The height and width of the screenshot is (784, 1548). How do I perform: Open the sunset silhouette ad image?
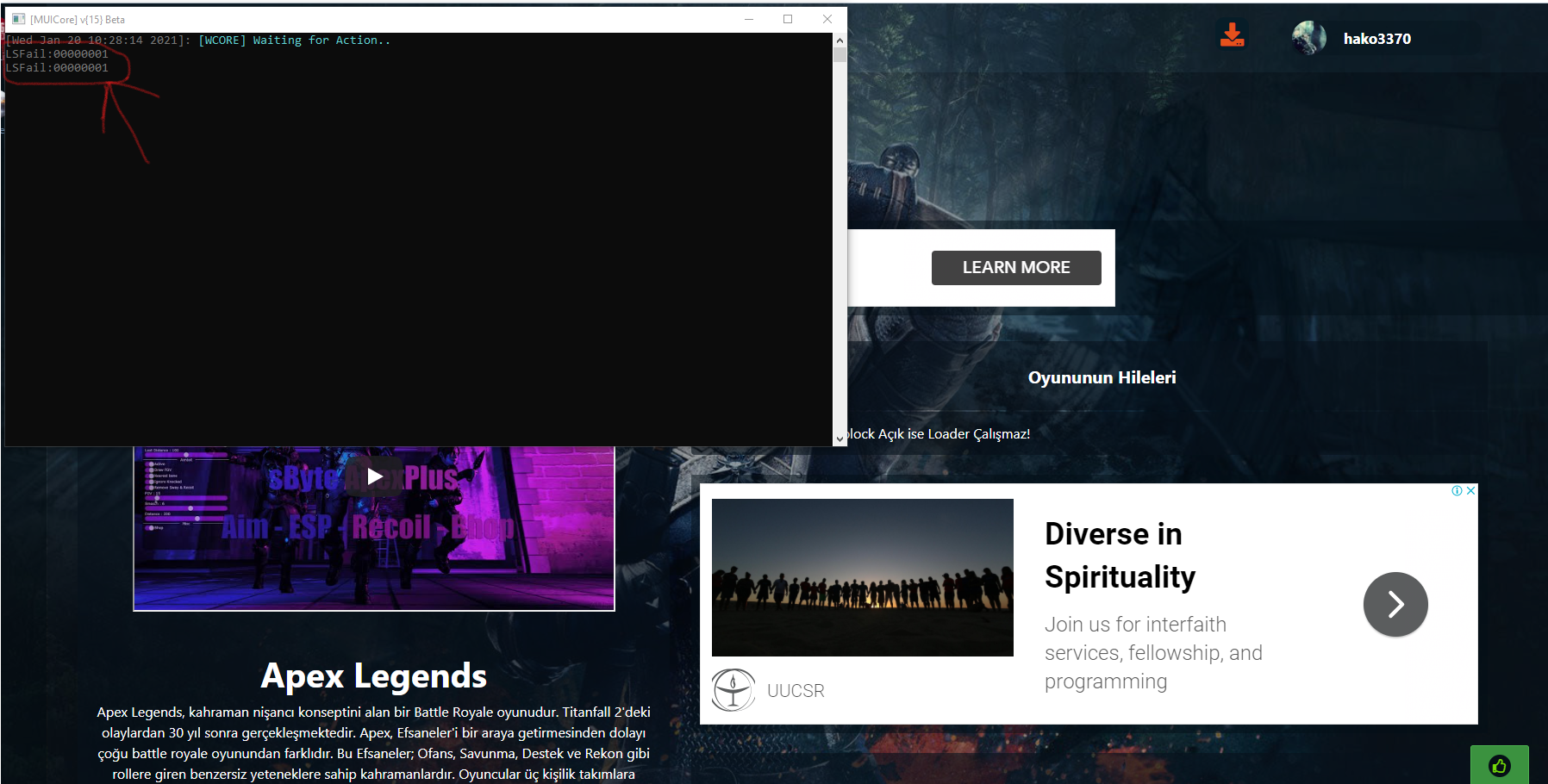coord(863,577)
